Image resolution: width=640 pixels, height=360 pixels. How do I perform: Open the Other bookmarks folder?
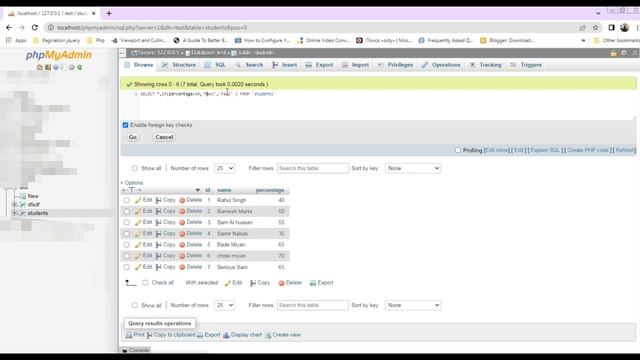click(616, 40)
